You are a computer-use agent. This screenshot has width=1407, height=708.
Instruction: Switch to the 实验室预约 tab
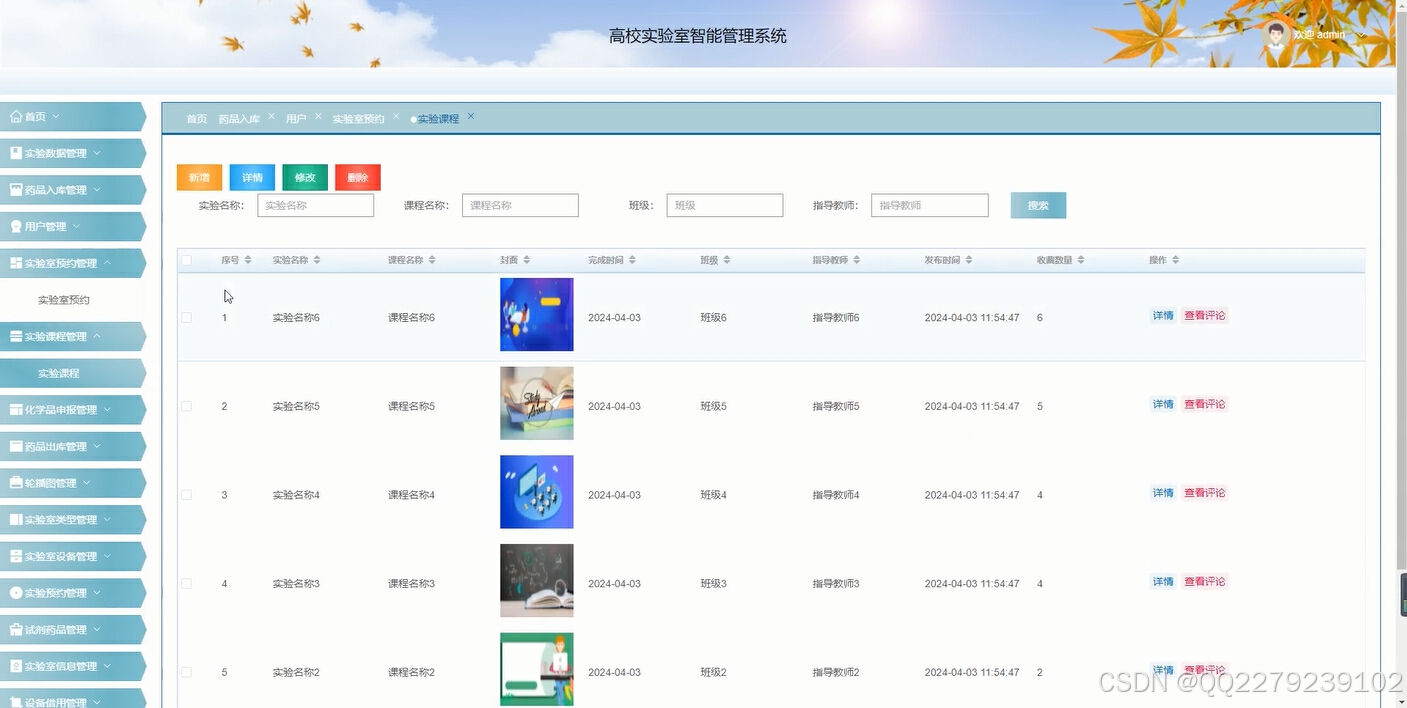(358, 118)
